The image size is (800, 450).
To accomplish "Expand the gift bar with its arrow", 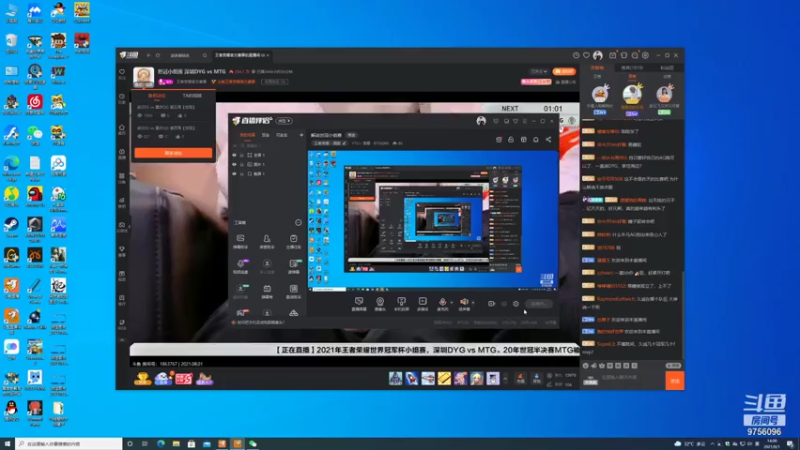I will (506, 379).
